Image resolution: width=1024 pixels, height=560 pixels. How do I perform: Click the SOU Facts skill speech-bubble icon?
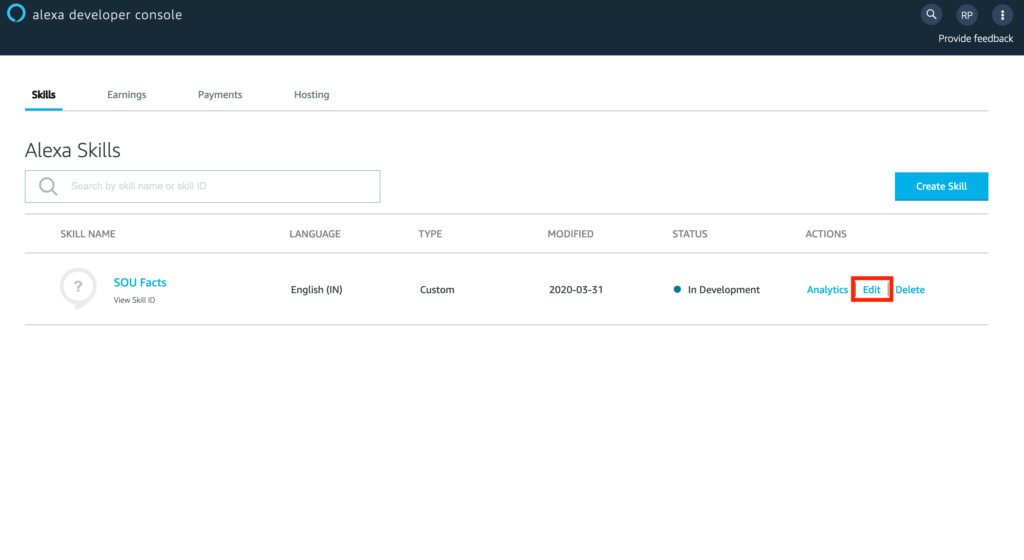(x=78, y=288)
